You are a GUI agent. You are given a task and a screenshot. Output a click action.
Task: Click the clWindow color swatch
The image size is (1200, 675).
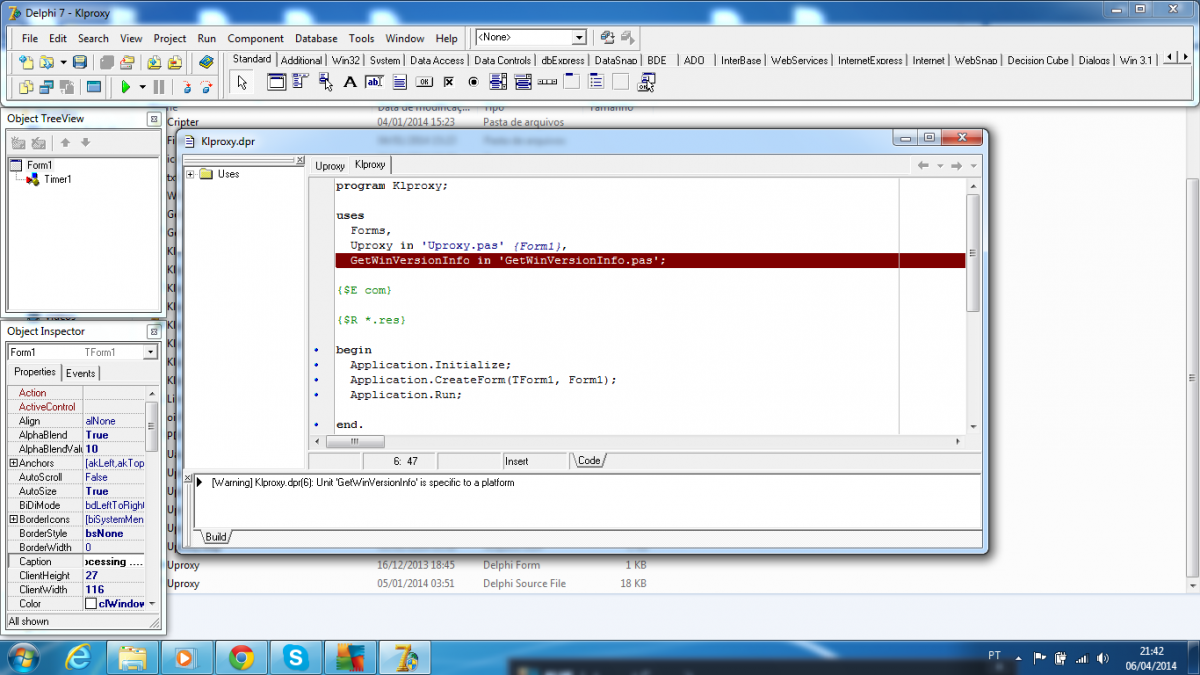[91, 604]
